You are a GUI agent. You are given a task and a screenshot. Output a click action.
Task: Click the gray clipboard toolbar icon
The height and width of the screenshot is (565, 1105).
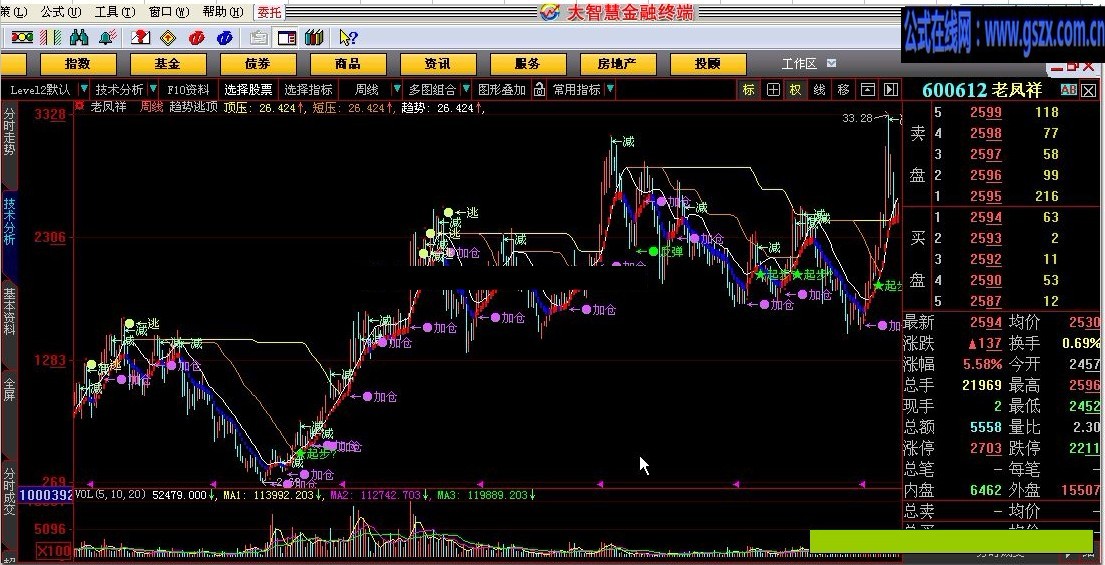pyautogui.click(x=259, y=37)
